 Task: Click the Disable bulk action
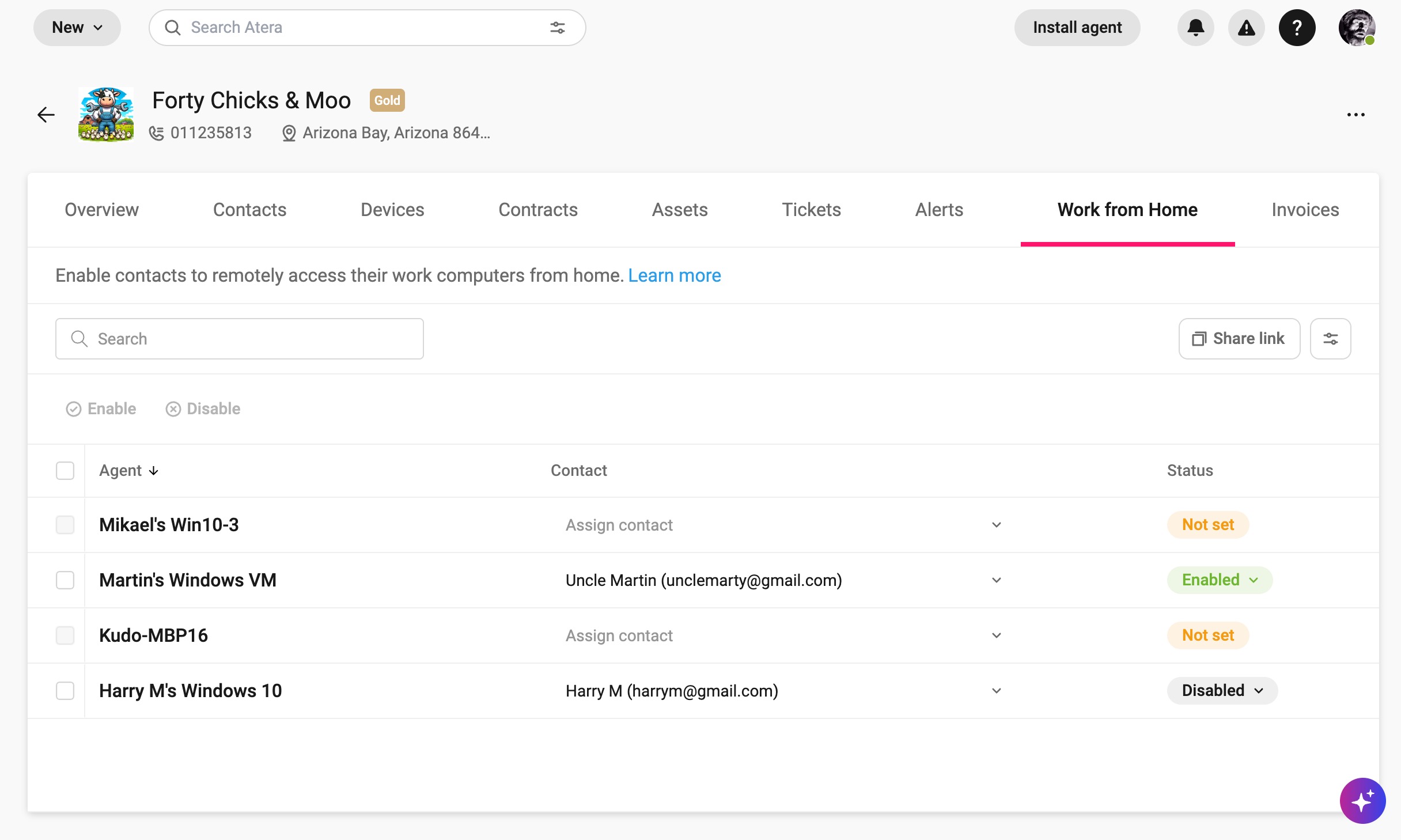click(x=203, y=409)
